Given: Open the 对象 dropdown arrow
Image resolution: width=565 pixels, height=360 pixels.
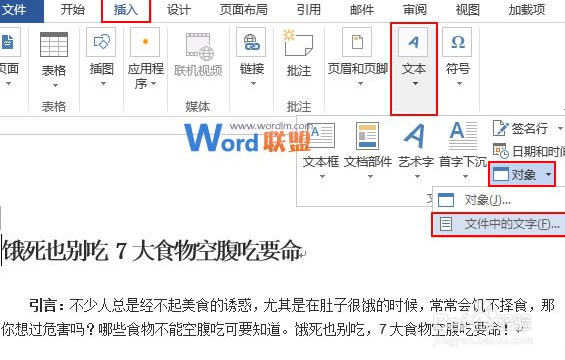Looking at the screenshot, I should (x=548, y=174).
